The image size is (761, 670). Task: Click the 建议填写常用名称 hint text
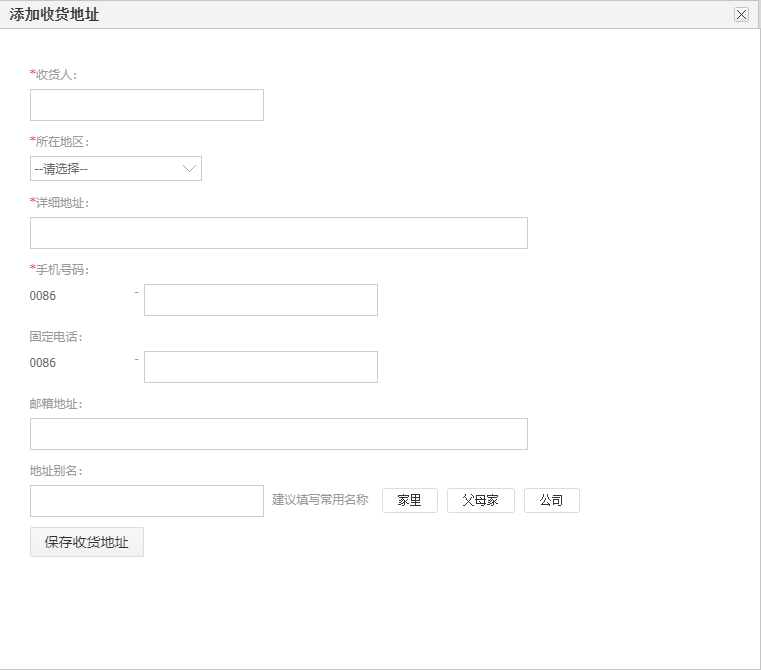320,500
